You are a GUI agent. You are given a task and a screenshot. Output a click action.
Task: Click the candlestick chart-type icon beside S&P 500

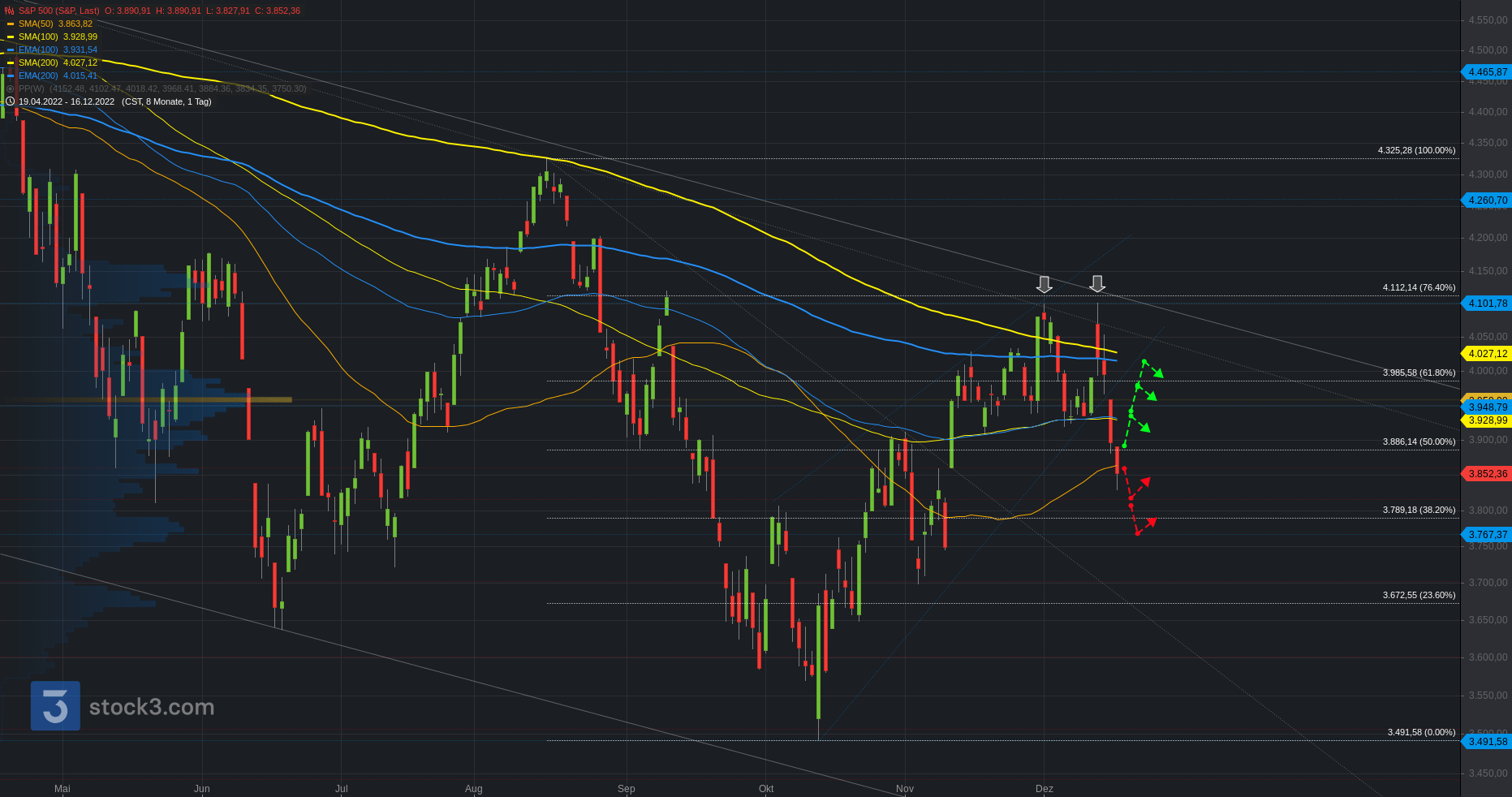10,11
